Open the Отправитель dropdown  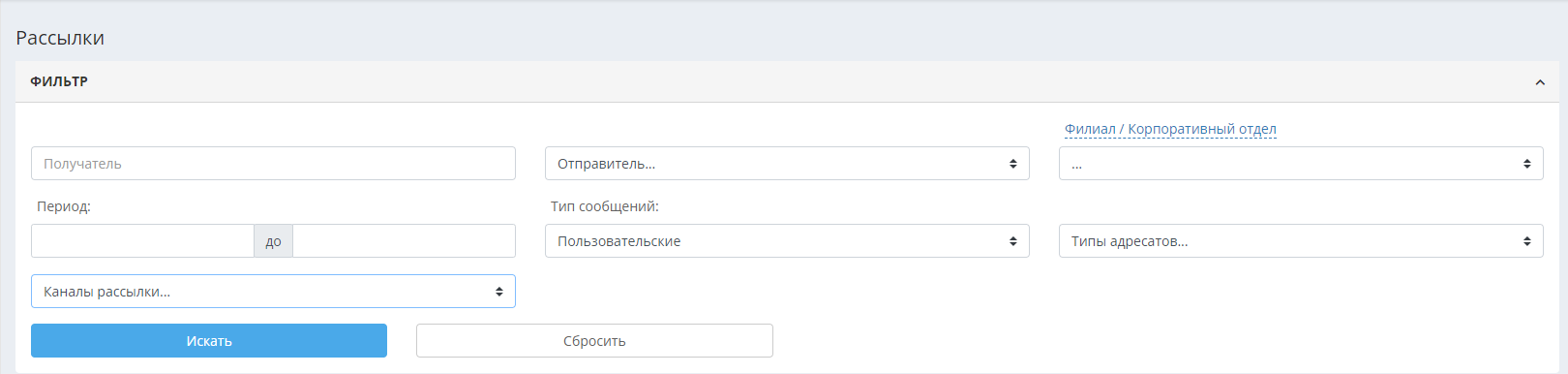tap(787, 164)
